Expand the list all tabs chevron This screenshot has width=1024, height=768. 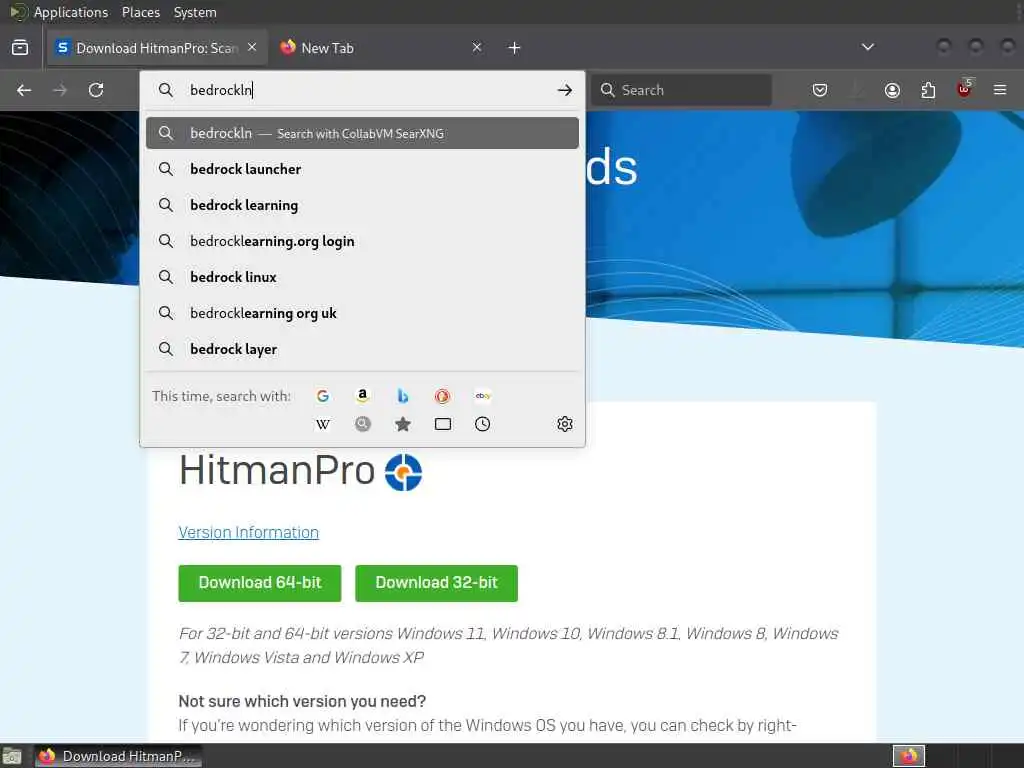[x=868, y=47]
